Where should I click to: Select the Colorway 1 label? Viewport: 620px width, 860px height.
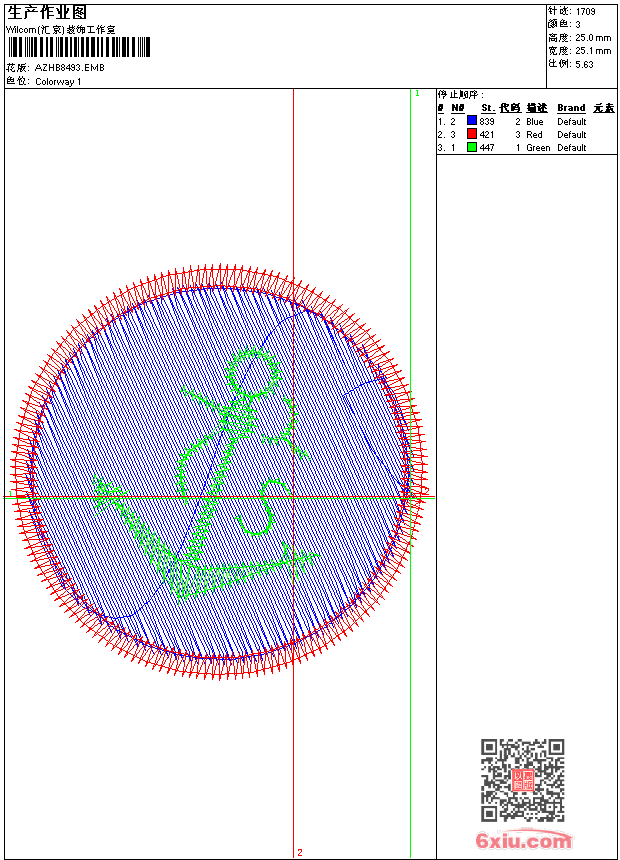(58, 82)
